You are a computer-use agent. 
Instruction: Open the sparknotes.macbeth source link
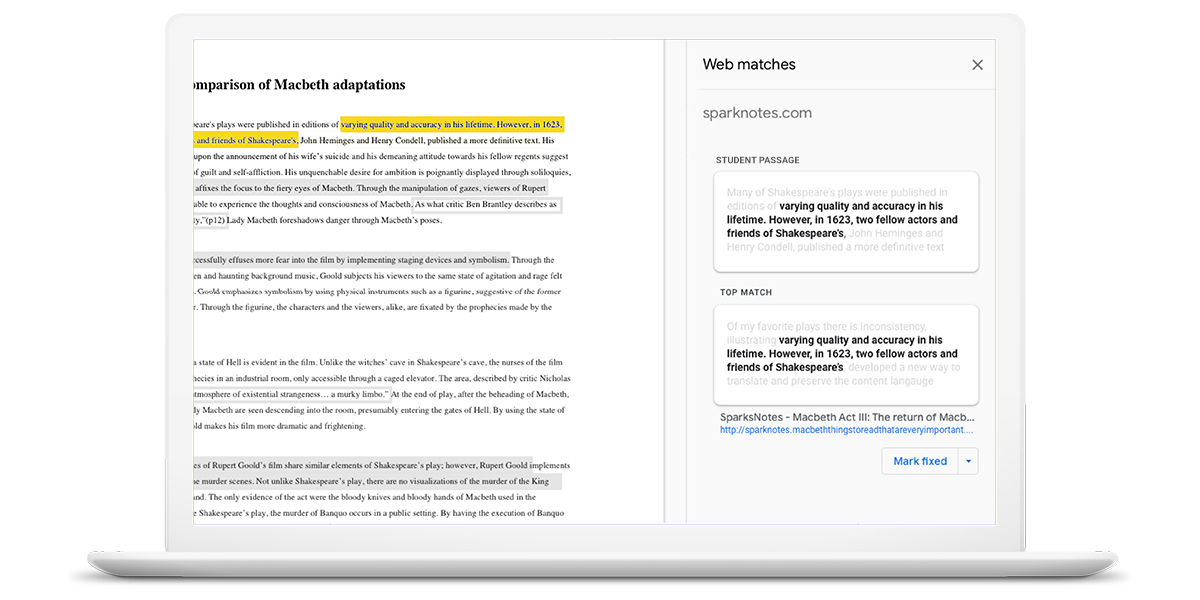(846, 430)
